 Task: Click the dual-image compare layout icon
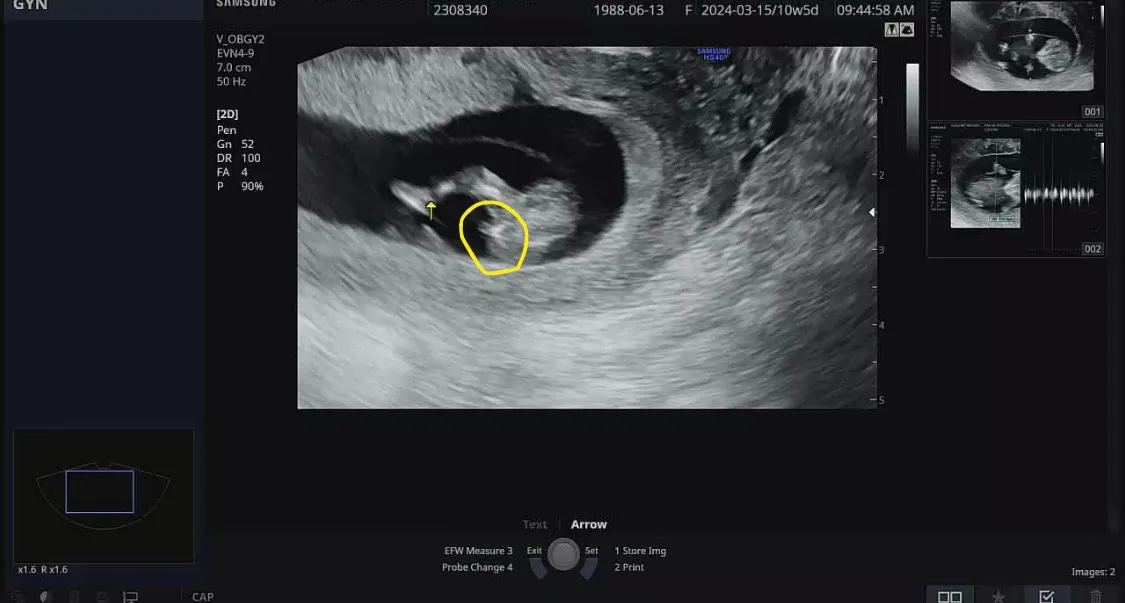pos(950,597)
